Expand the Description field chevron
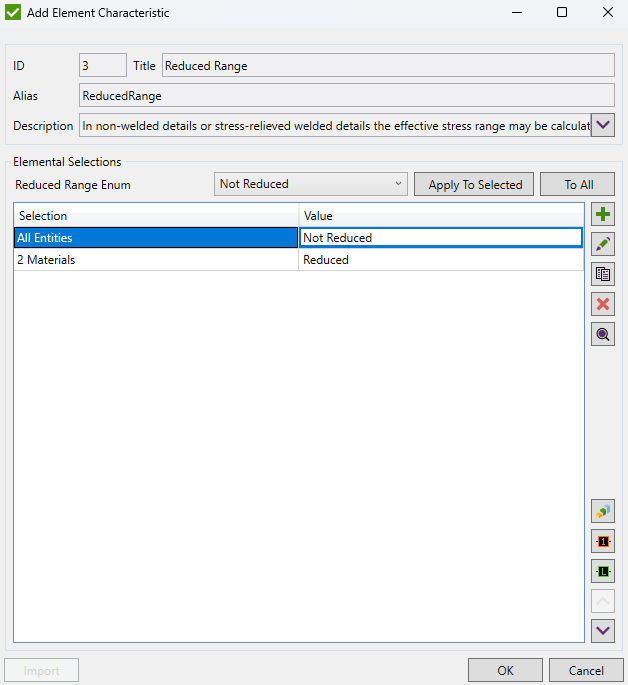 603,126
